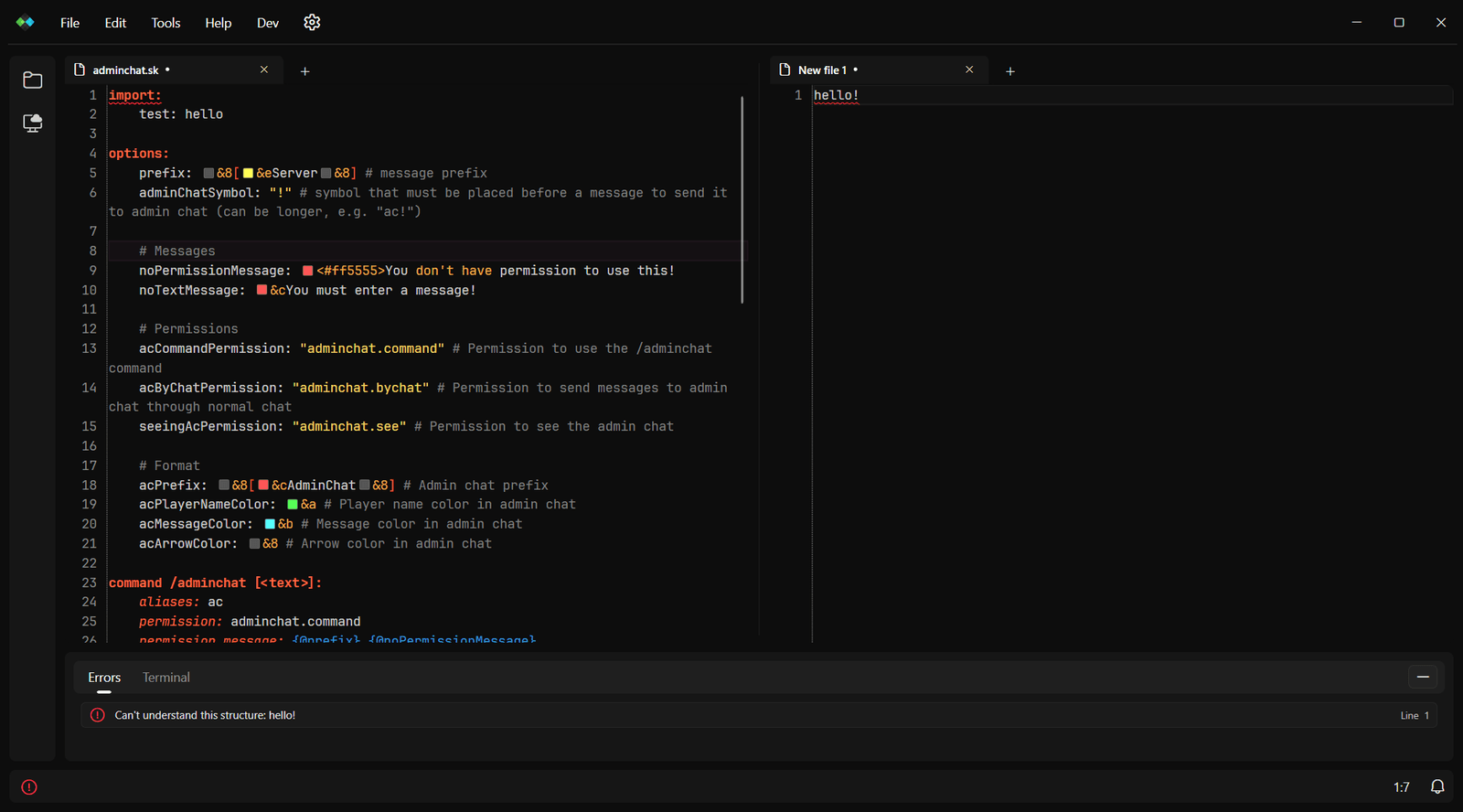The width and height of the screenshot is (1463, 812).
Task: Click the error icon beside hello! message
Action: pyautogui.click(x=98, y=715)
